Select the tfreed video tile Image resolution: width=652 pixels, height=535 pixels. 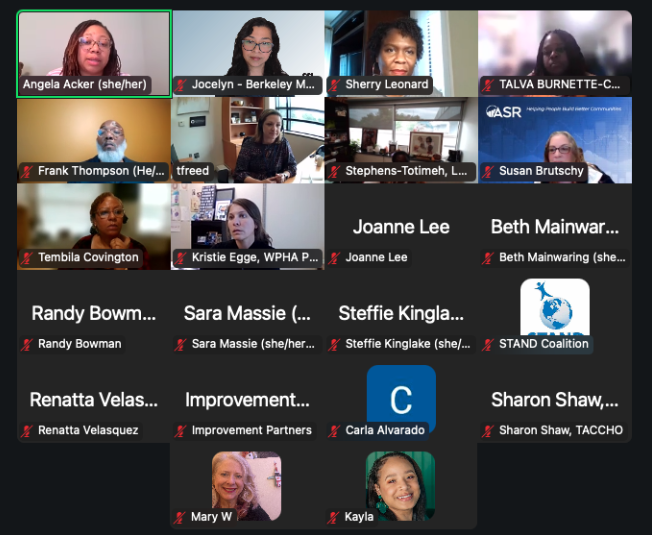pos(248,140)
